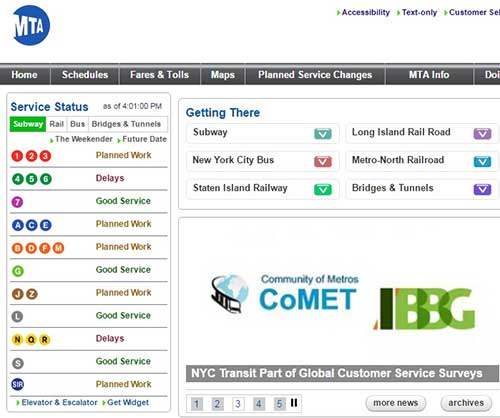Select the red 1 line bullet
Screen dimensions: 500x418
pos(17,156)
